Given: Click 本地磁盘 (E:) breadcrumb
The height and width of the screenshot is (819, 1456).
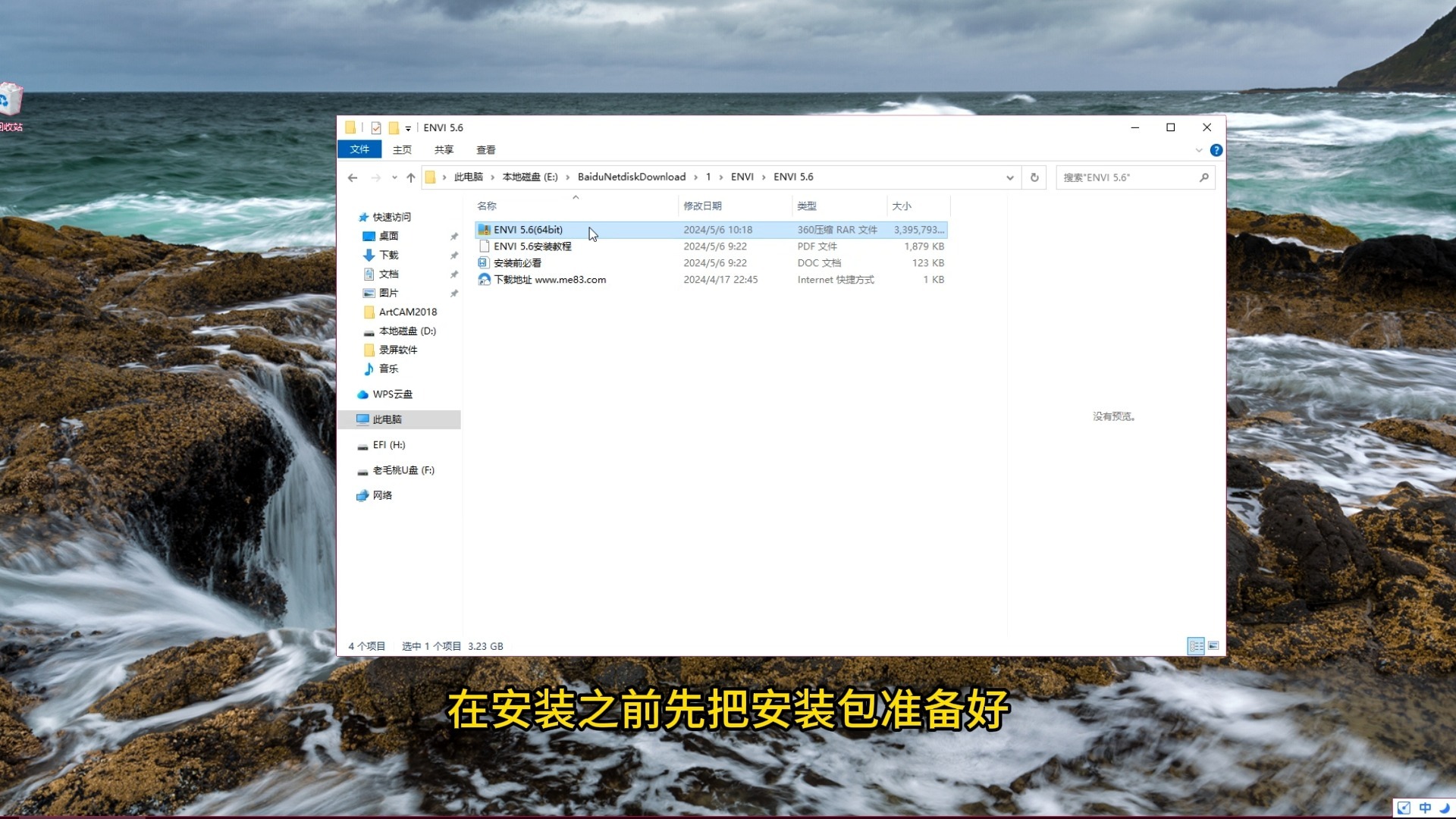Looking at the screenshot, I should click(529, 177).
